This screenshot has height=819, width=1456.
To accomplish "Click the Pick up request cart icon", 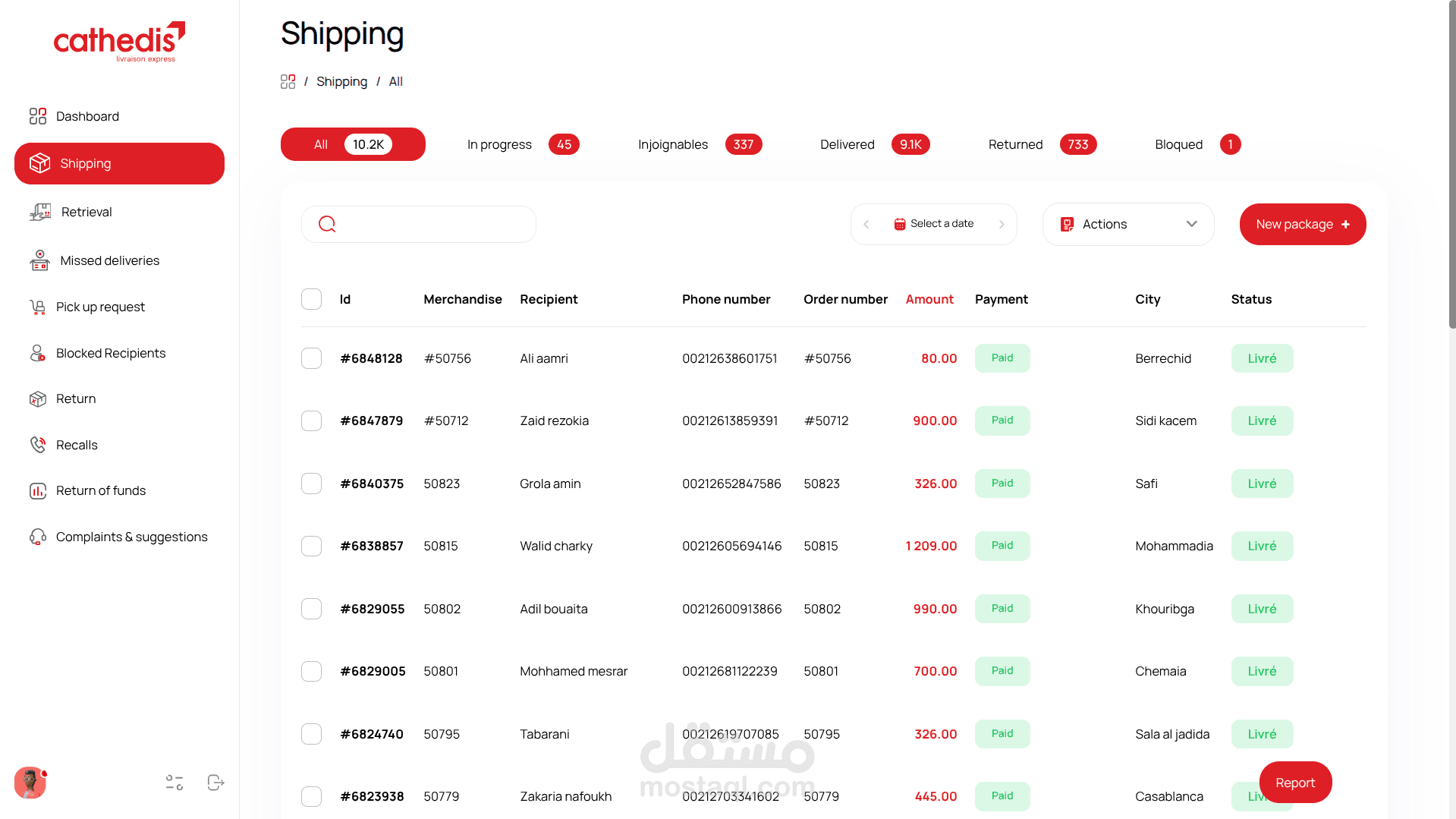I will (38, 307).
